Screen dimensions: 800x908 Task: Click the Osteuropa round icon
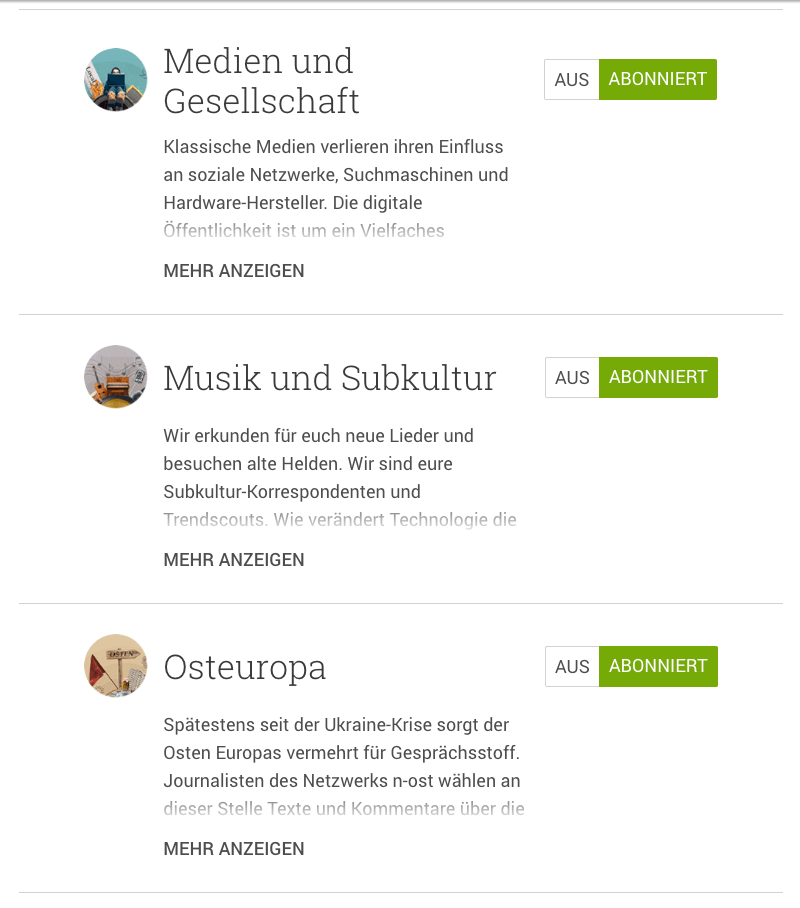click(115, 666)
